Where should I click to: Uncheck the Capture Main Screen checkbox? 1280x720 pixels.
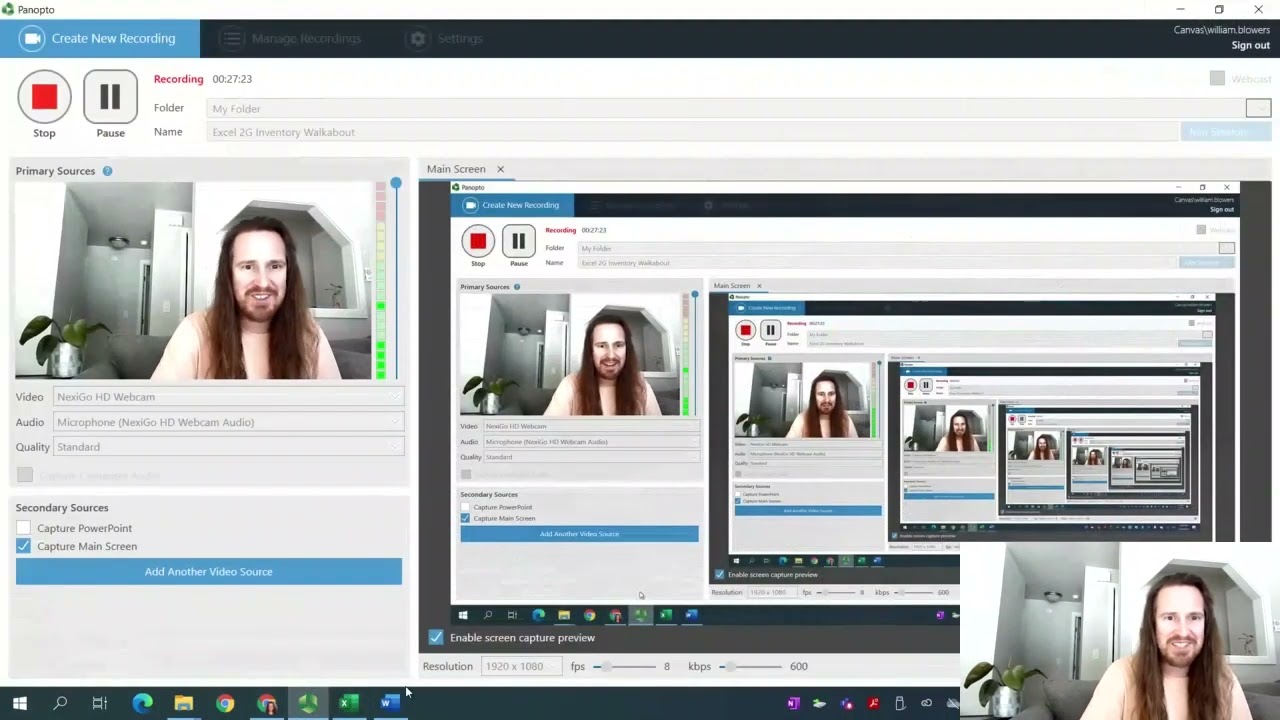click(24, 546)
